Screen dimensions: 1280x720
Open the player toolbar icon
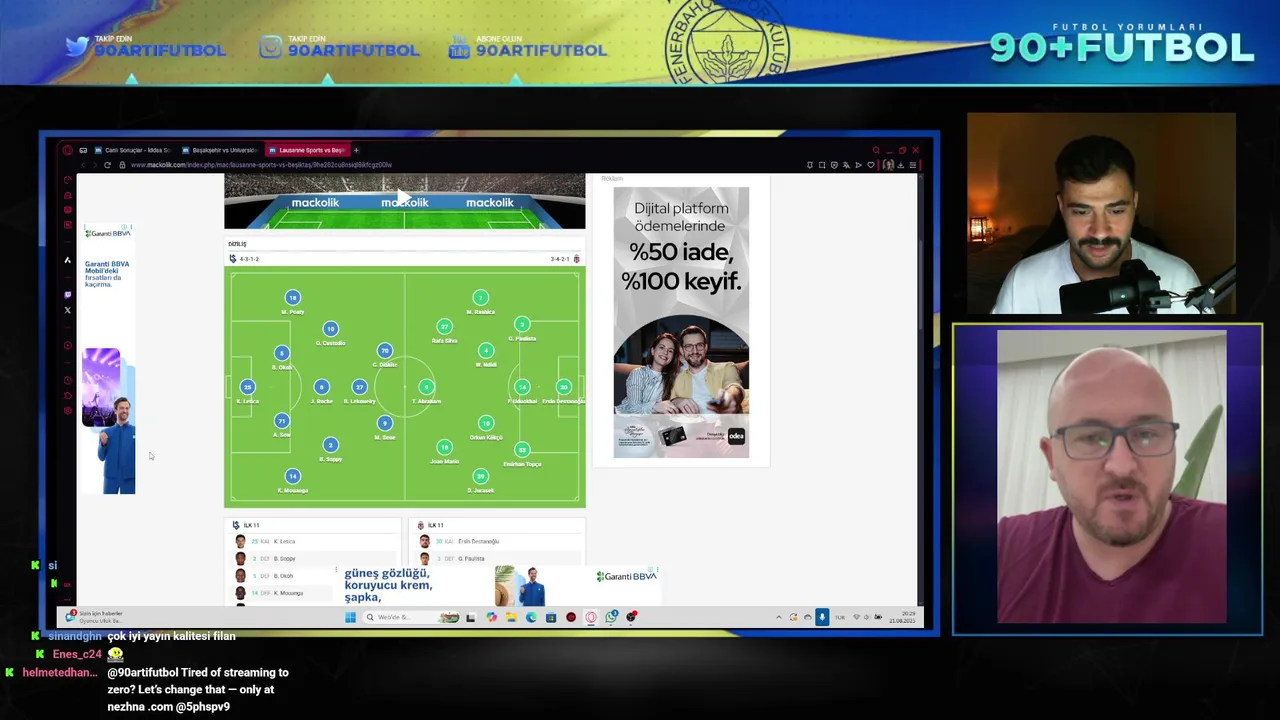click(x=858, y=165)
